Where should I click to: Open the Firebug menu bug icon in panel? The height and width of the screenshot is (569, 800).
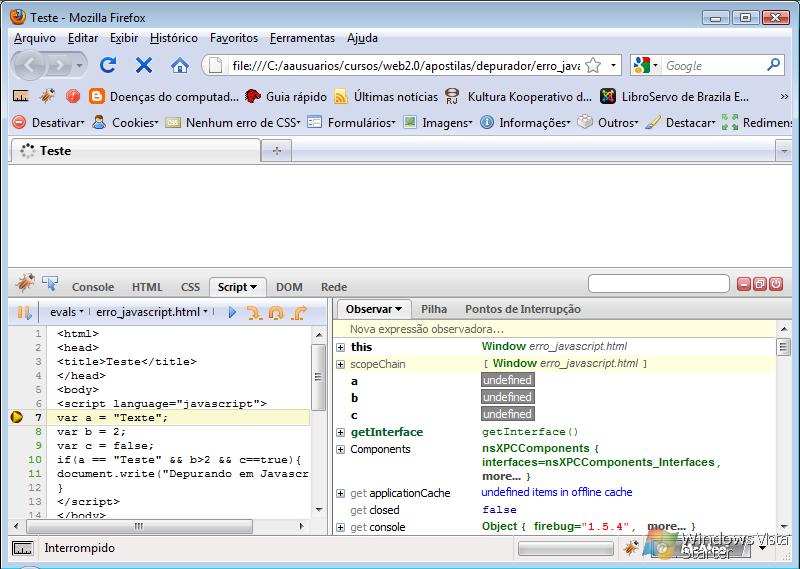click(x=24, y=283)
